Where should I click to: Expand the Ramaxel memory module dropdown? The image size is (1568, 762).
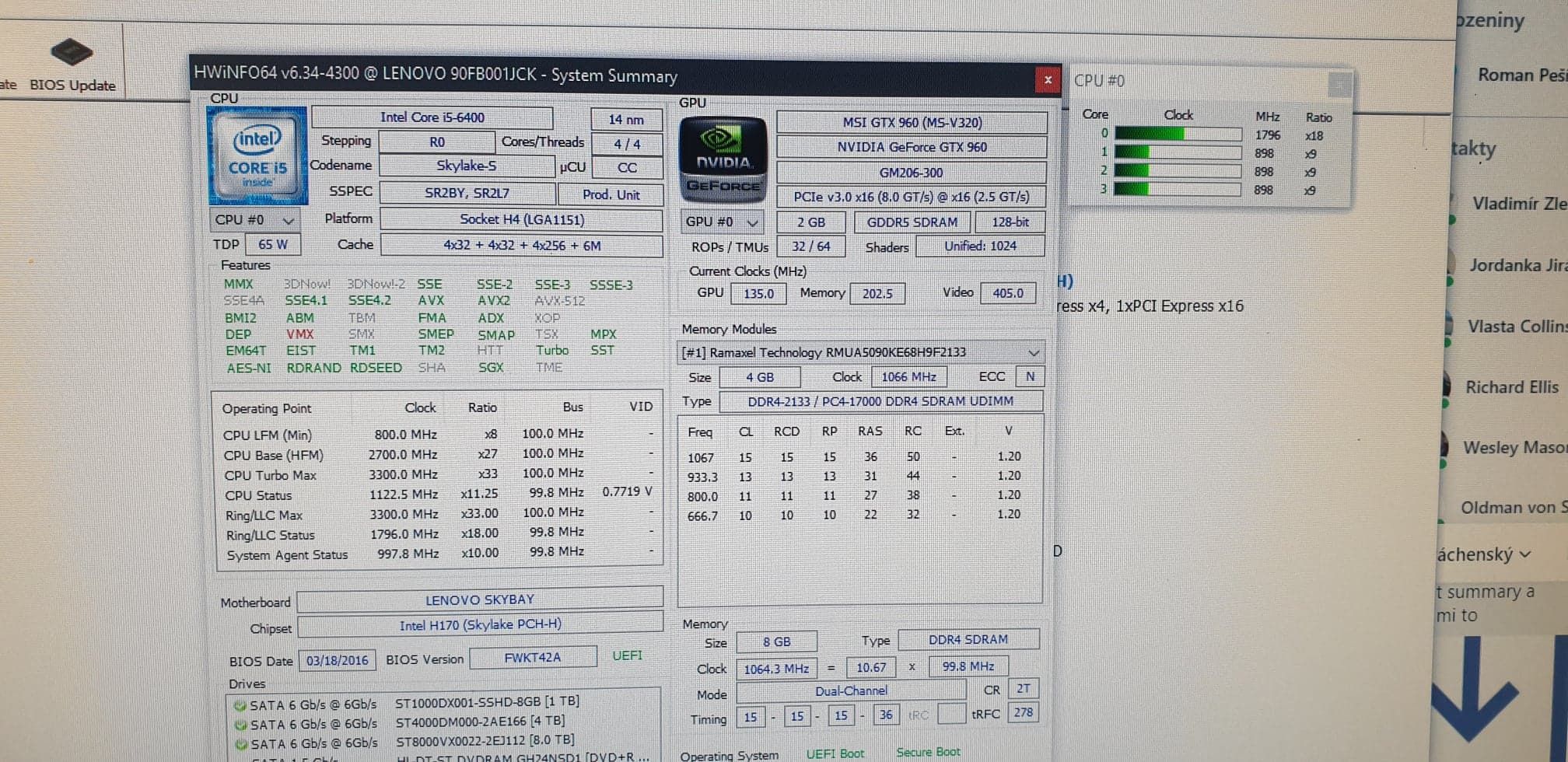point(1033,352)
